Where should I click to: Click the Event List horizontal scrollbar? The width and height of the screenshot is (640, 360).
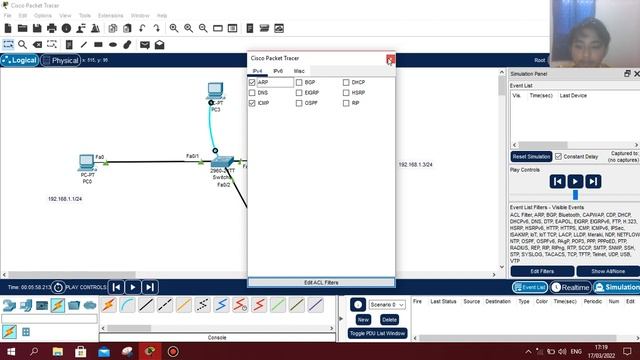click(x=542, y=145)
